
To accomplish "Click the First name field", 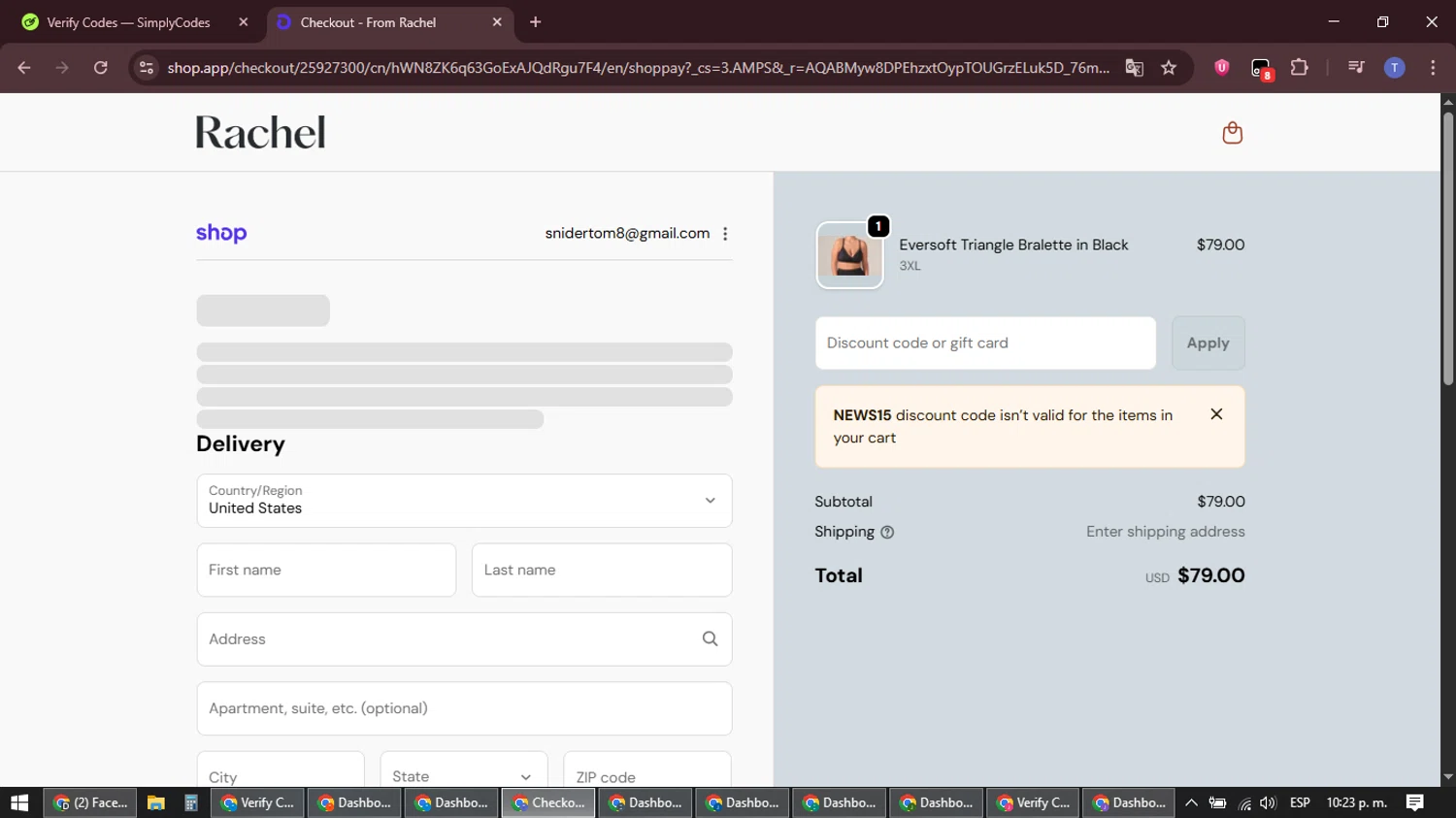I will click(x=326, y=570).
